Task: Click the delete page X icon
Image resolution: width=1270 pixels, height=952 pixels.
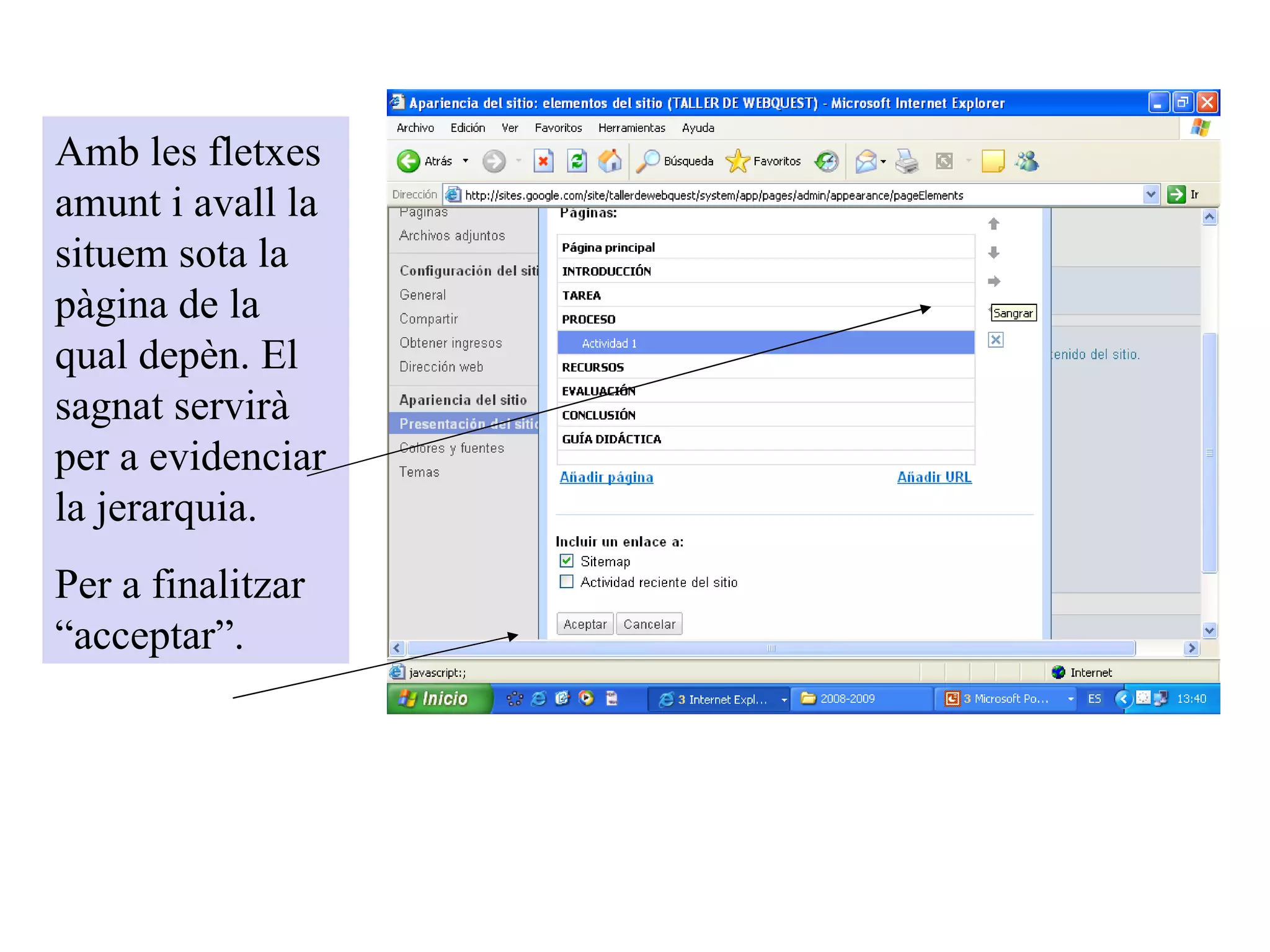Action: (x=995, y=340)
